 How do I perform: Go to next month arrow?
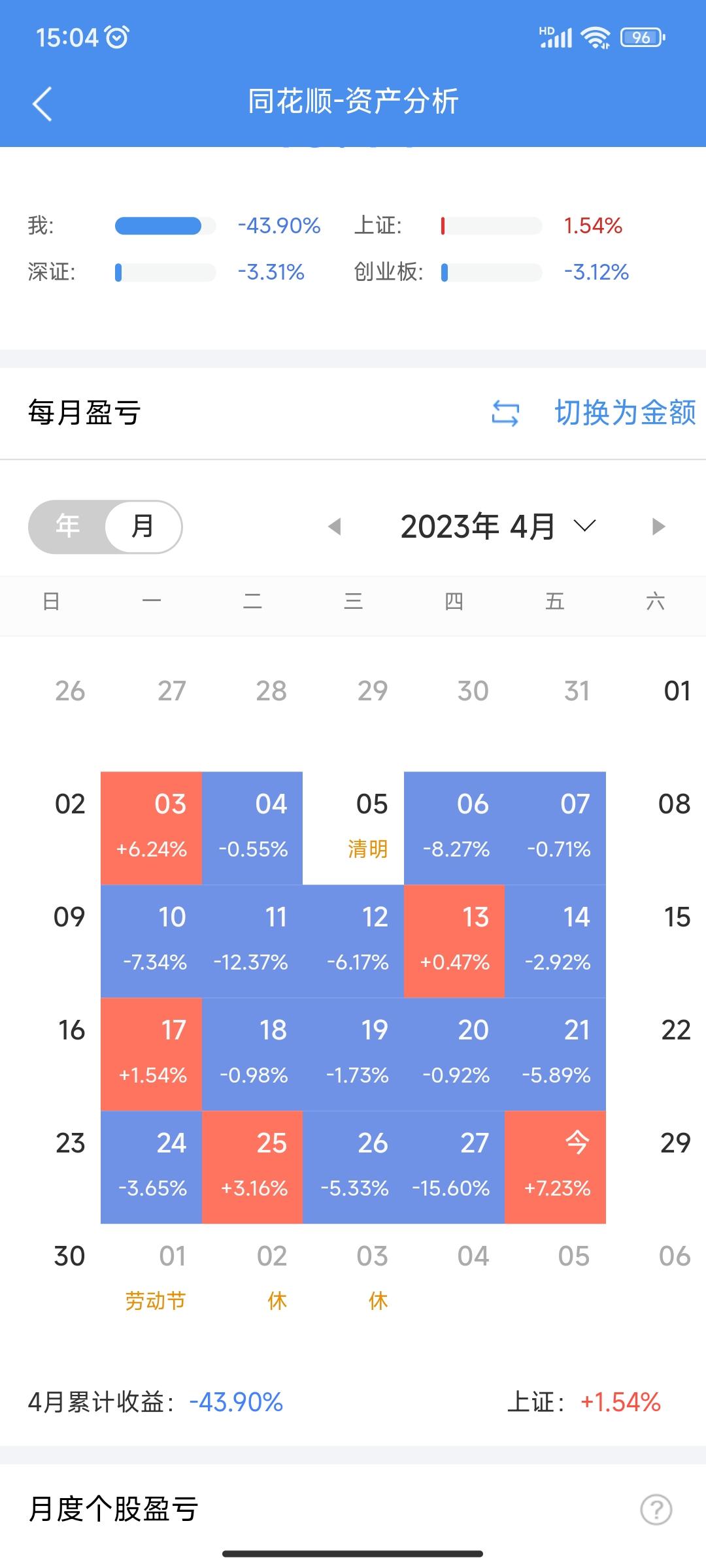[658, 527]
